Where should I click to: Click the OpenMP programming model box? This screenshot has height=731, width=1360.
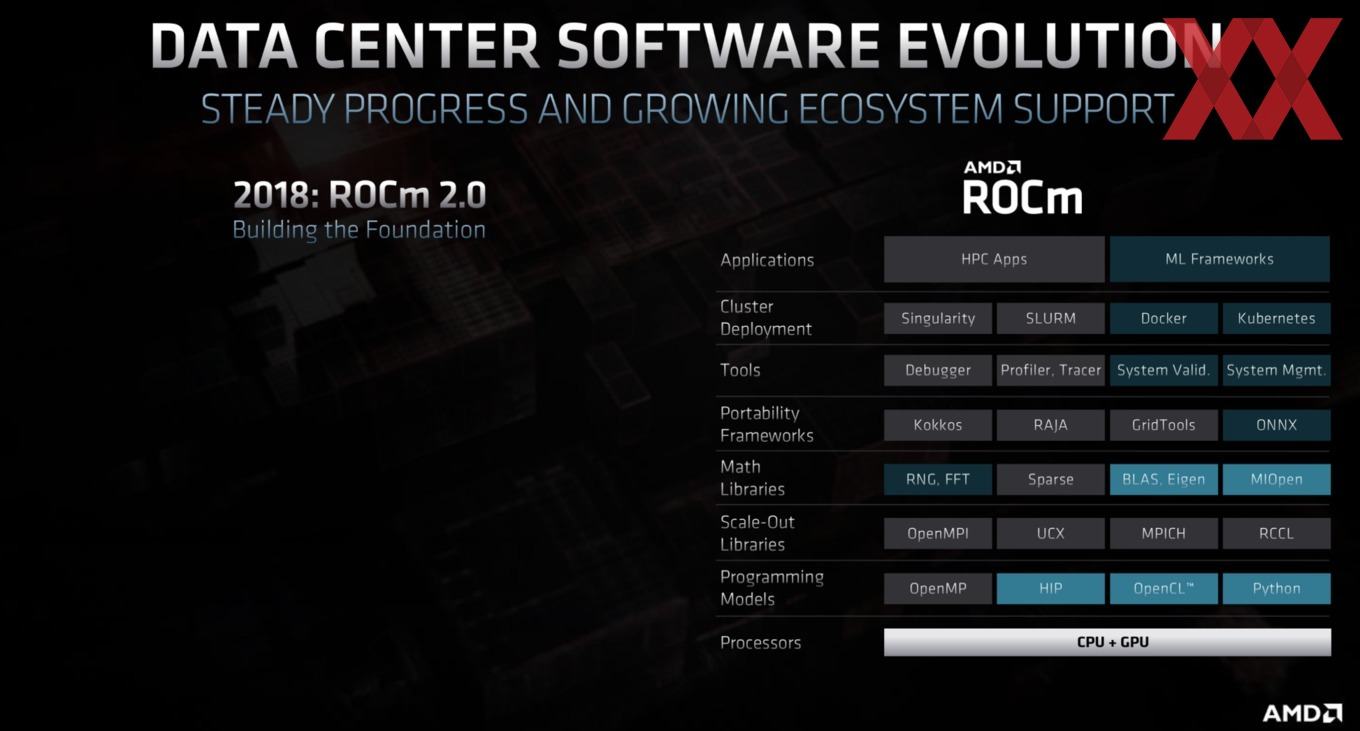click(x=938, y=588)
